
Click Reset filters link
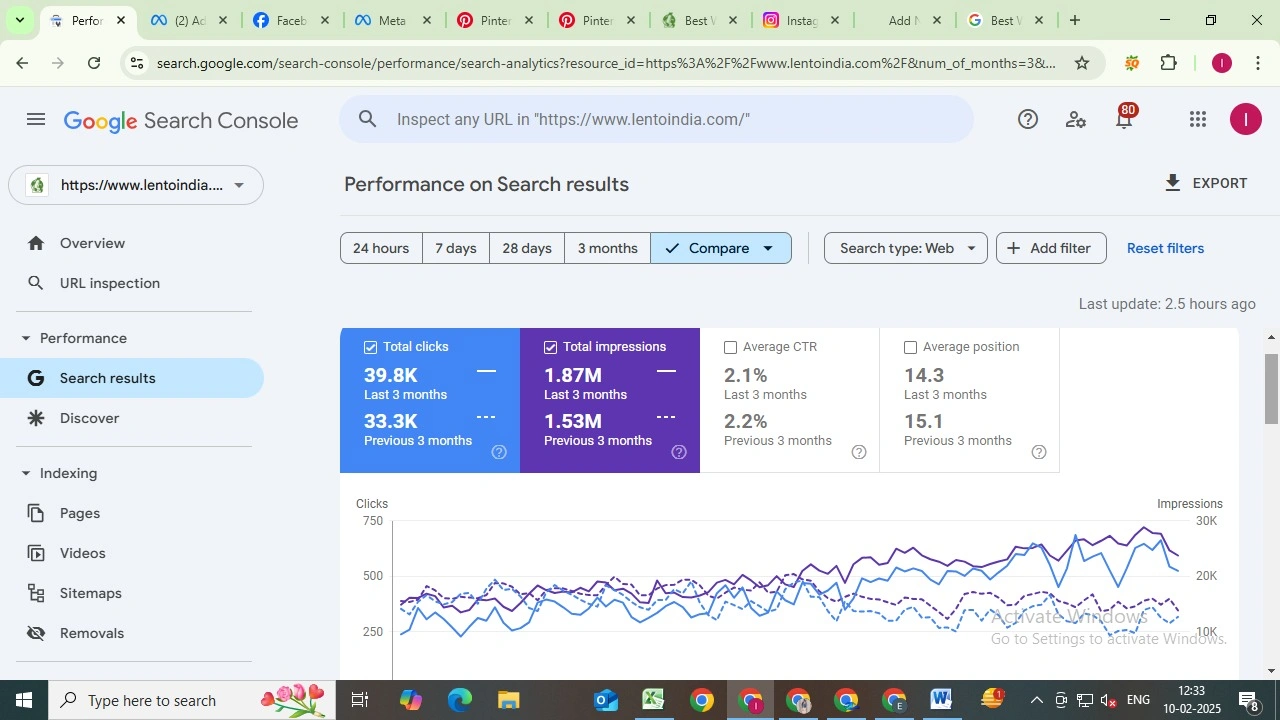1165,248
